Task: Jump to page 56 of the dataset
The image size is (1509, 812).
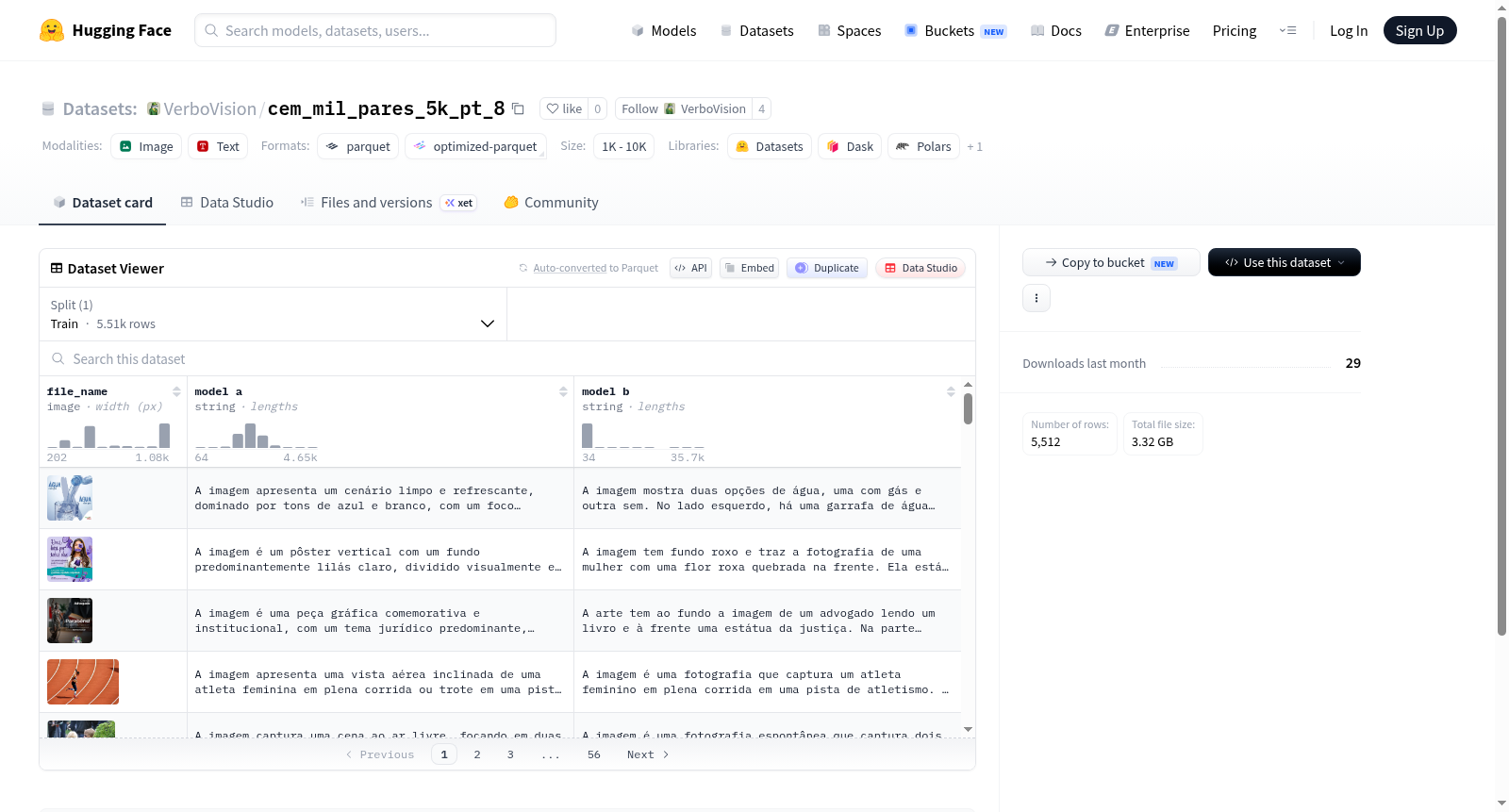Action: (x=594, y=754)
